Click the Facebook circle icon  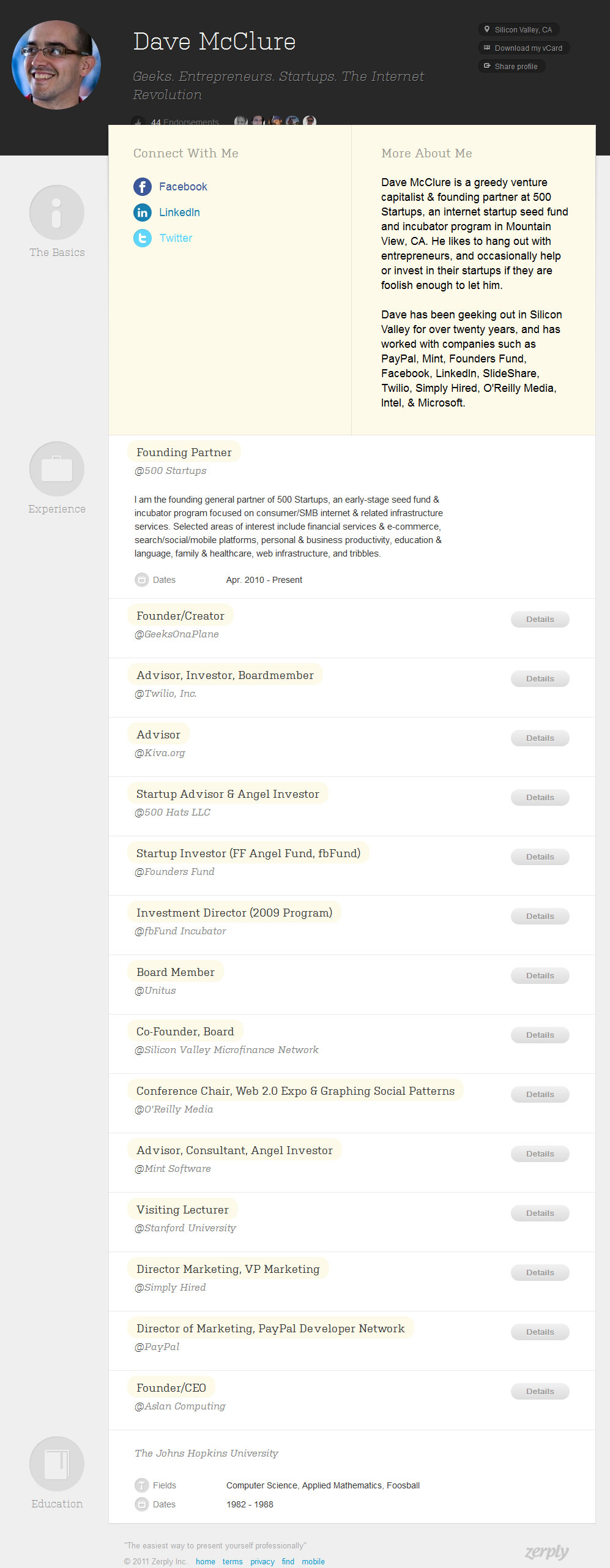click(143, 187)
